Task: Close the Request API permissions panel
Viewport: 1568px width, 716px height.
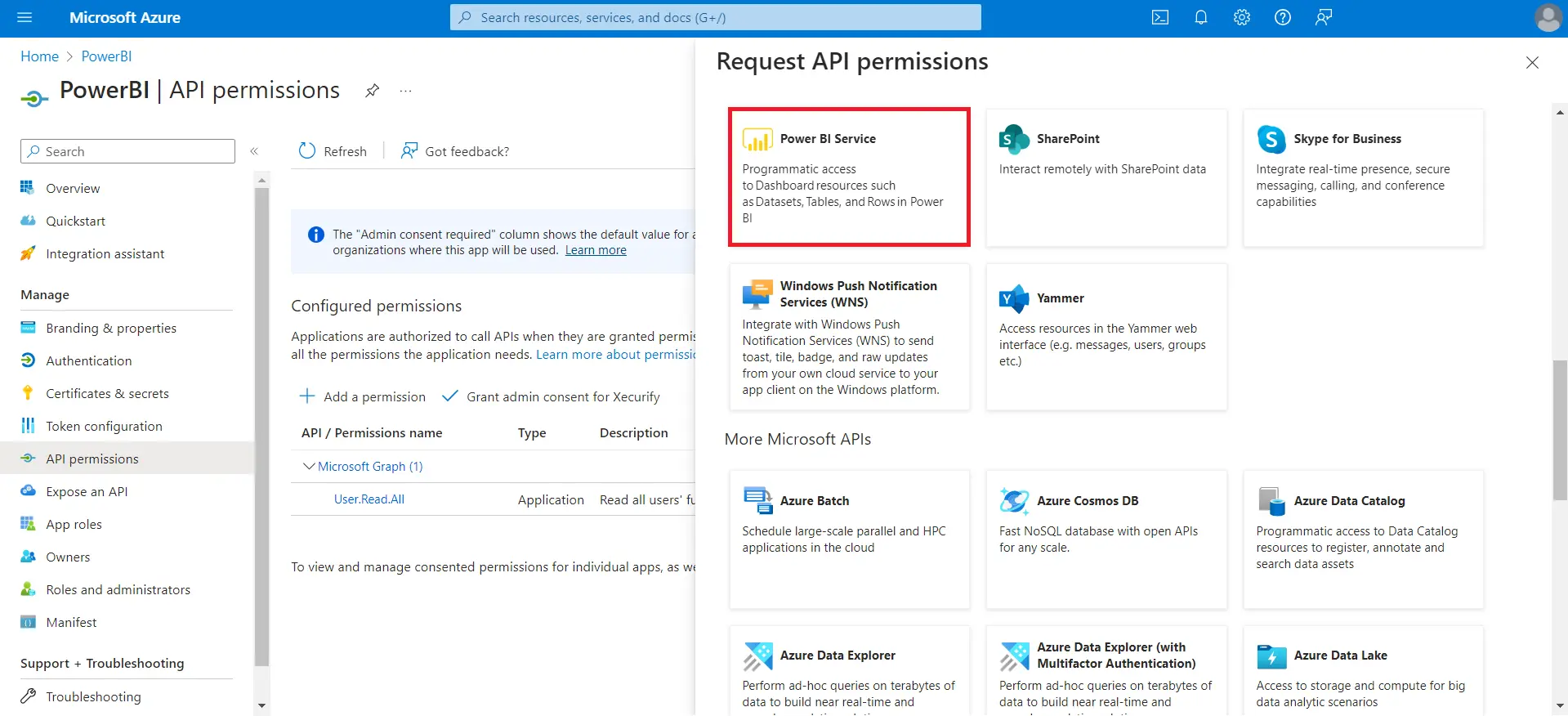Action: pos(1532,63)
